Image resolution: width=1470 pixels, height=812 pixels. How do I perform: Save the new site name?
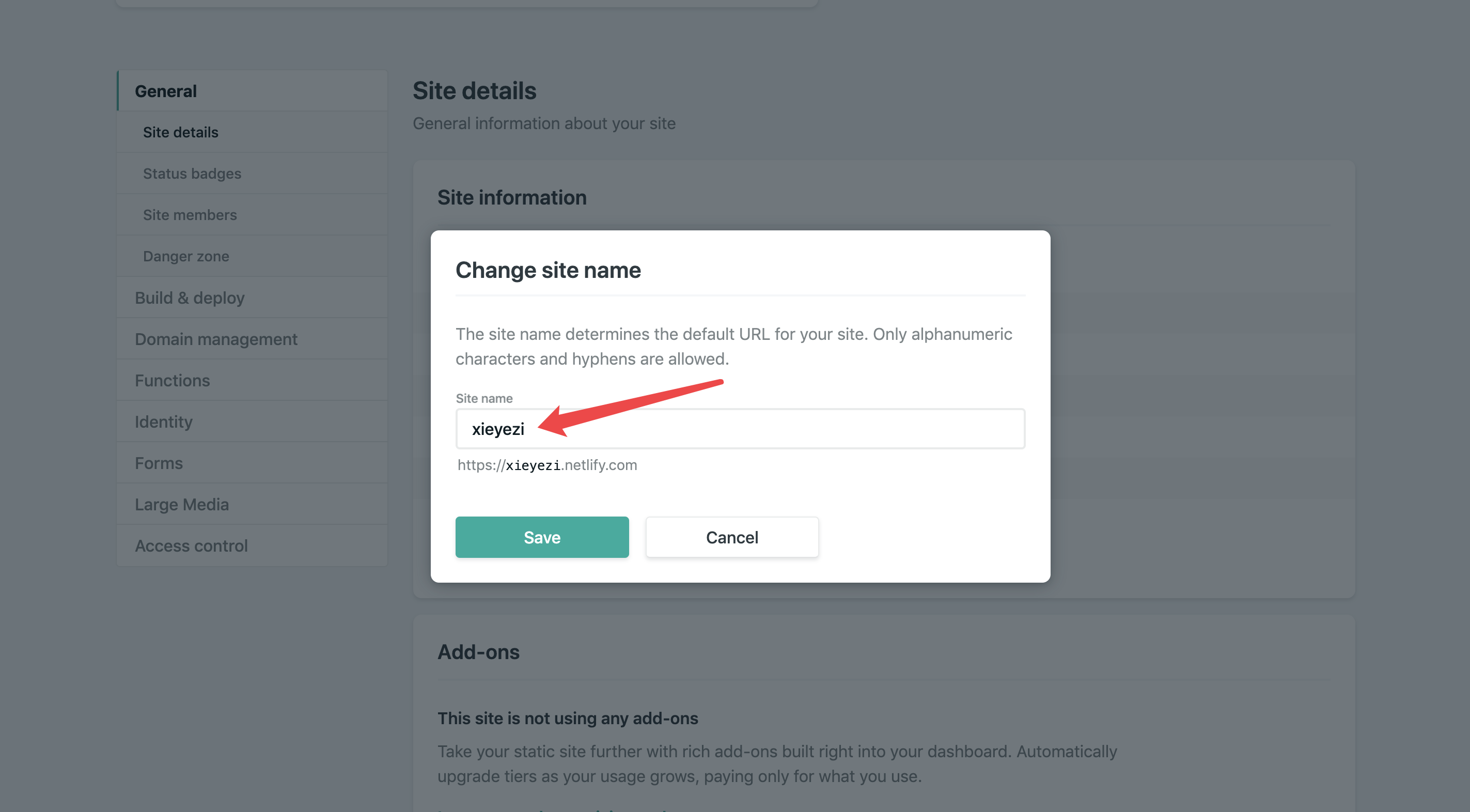[541, 537]
